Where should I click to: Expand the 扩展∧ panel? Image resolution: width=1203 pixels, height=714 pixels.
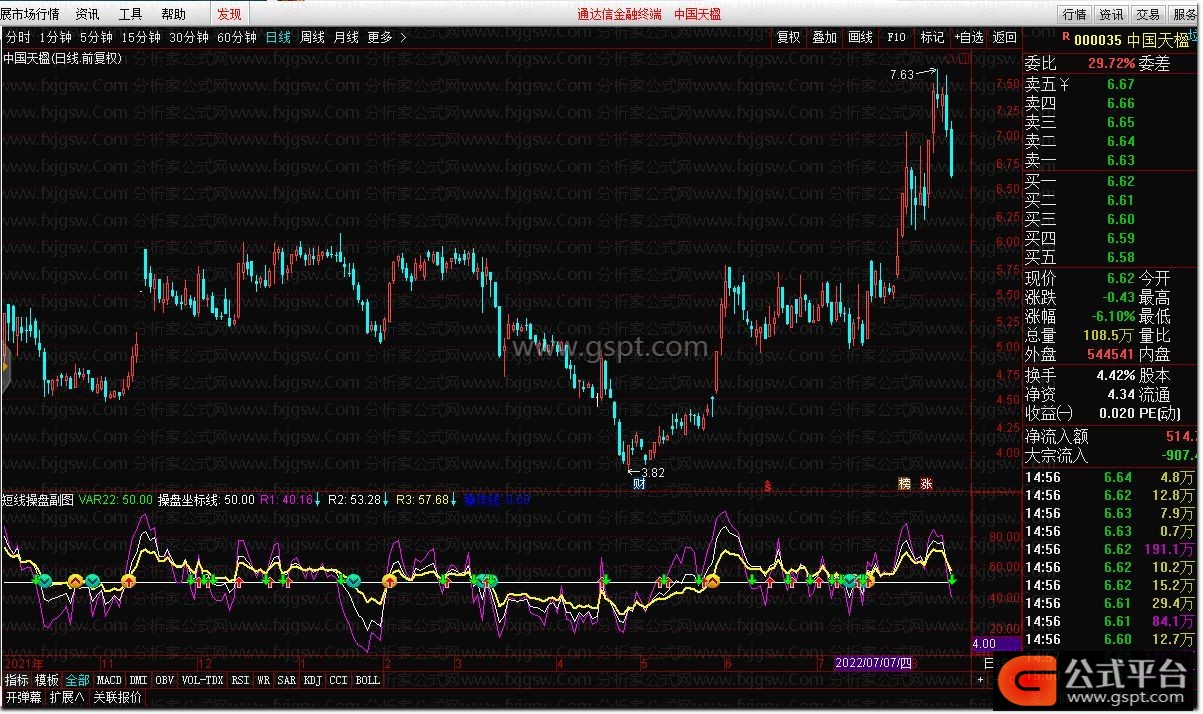(x=67, y=698)
